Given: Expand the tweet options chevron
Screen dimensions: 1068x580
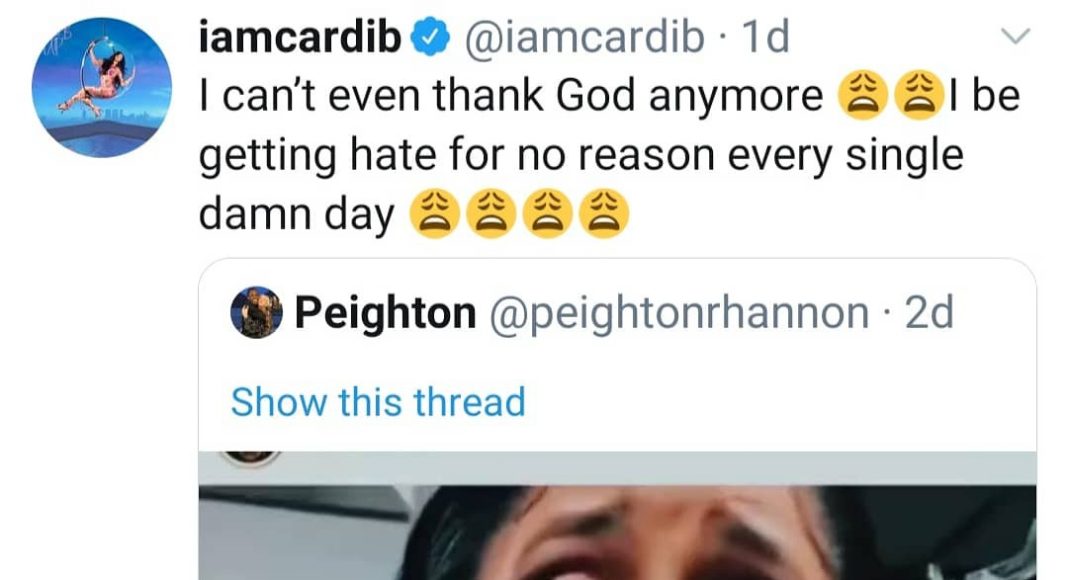Looking at the screenshot, I should (x=1014, y=38).
